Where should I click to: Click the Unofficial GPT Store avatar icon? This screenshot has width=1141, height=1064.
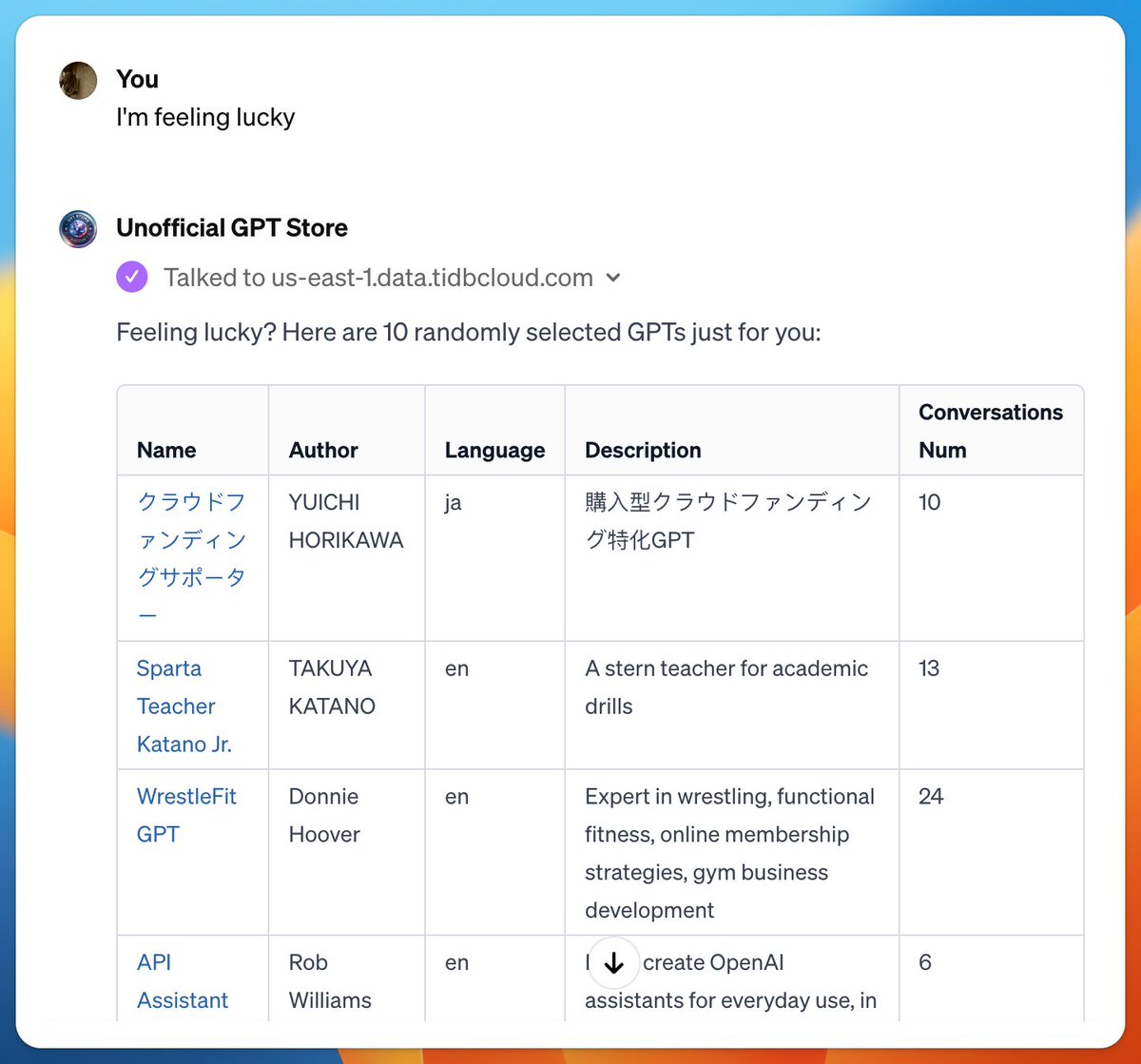click(x=78, y=229)
